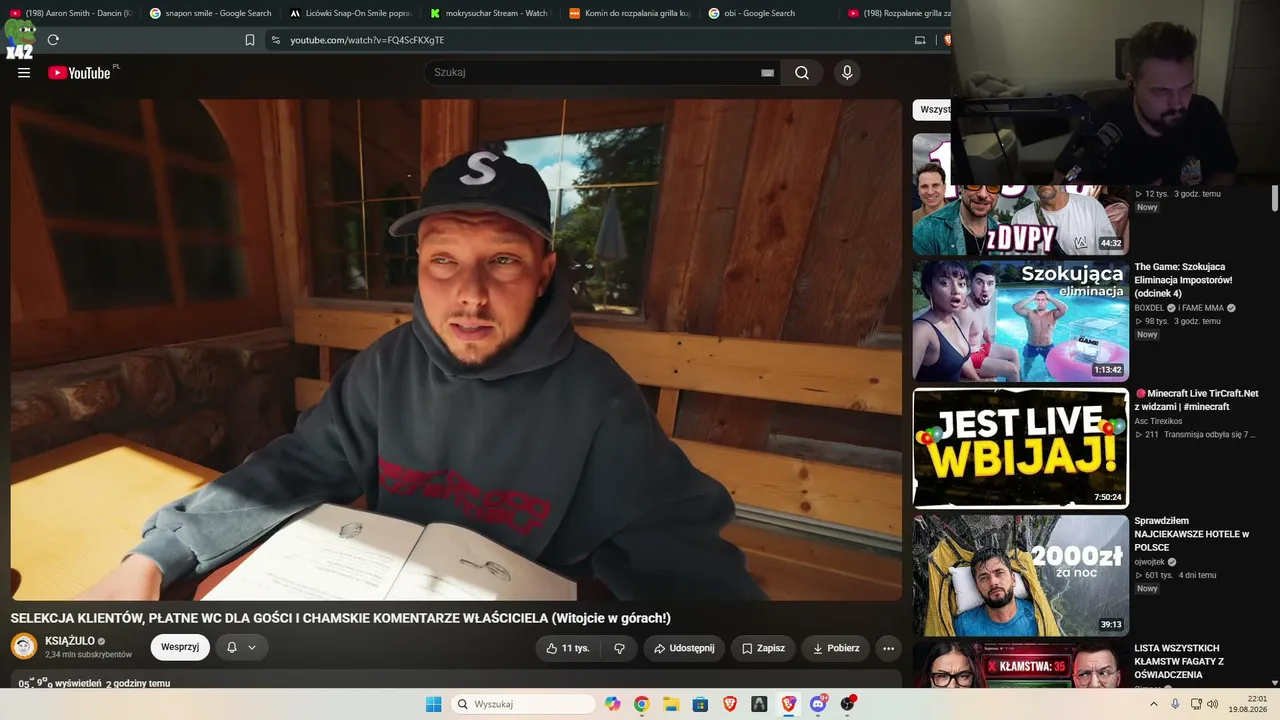Viewport: 1280px width, 720px height.
Task: Save video with Zapisz button
Action: [763, 648]
